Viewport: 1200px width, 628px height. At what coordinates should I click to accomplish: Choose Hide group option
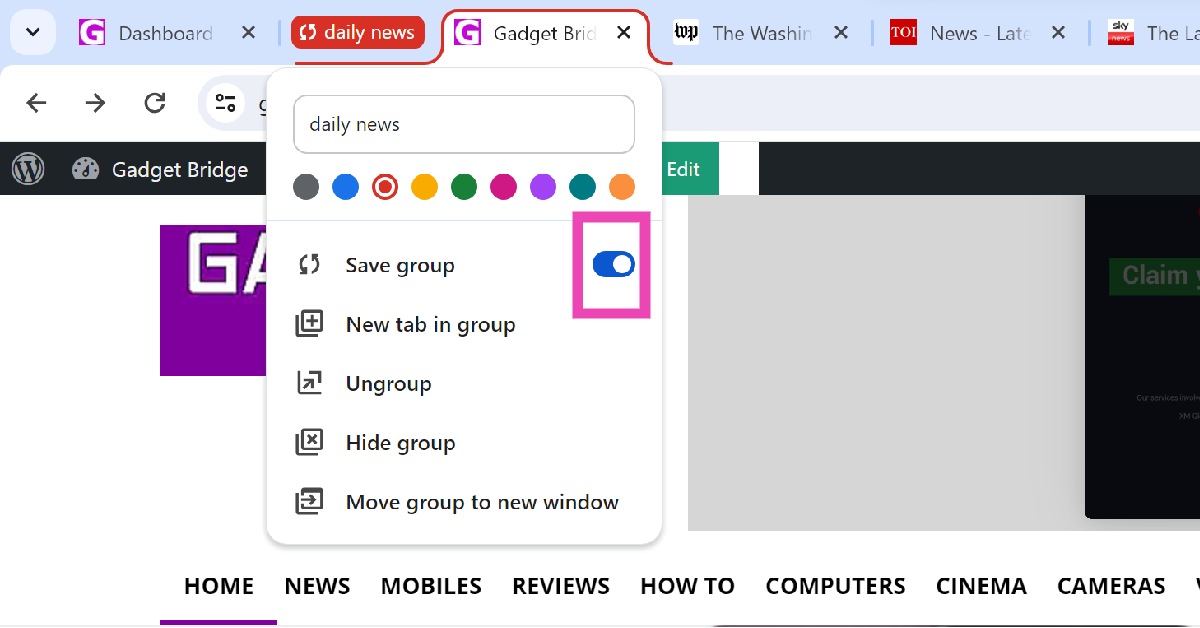pos(464,443)
